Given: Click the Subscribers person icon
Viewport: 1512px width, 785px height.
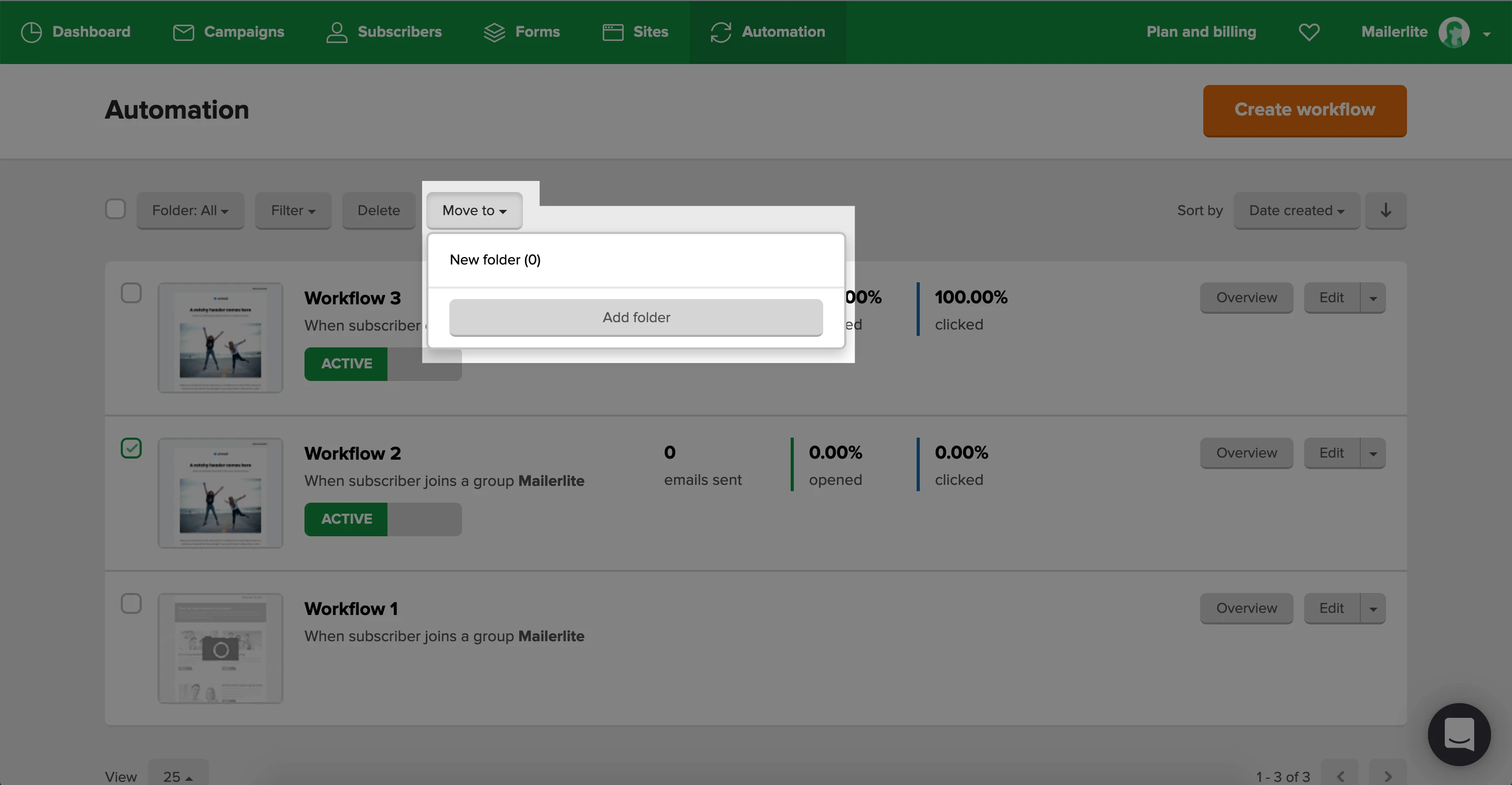Looking at the screenshot, I should coord(337,32).
